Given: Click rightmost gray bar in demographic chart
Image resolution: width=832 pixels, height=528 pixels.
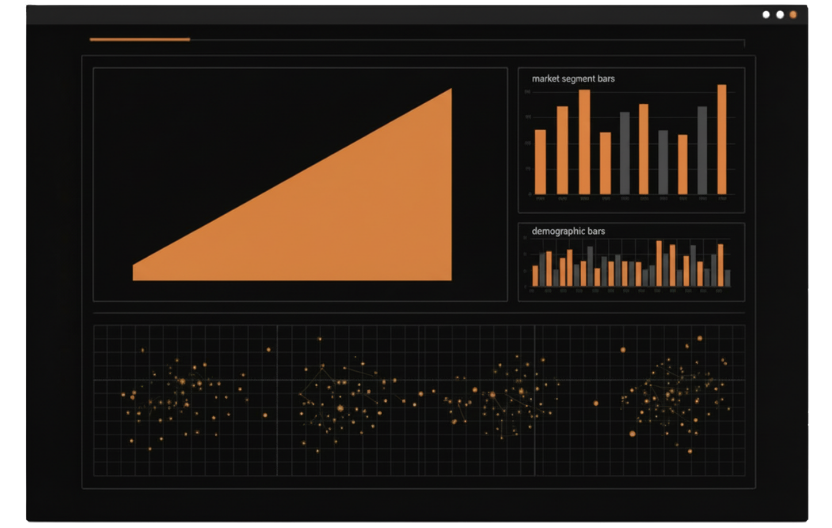Looking at the screenshot, I should 727,278.
